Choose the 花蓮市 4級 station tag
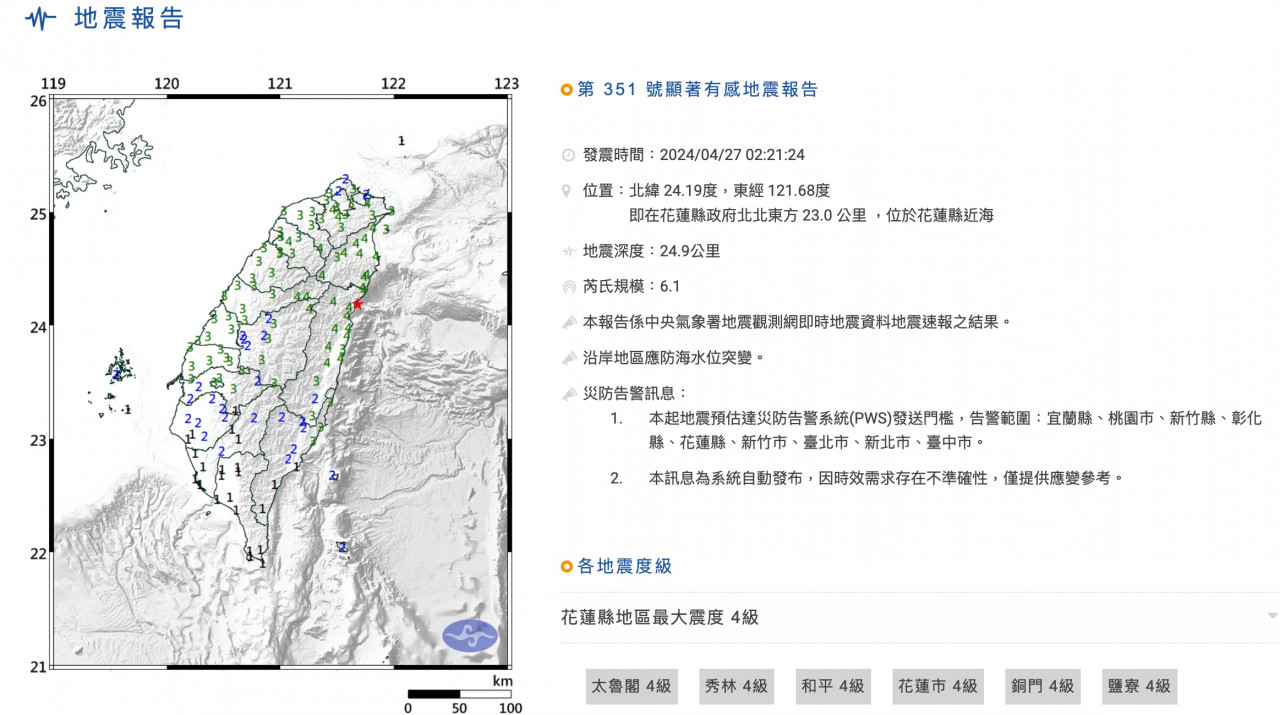Viewport: 1280px width, 715px height. tap(937, 686)
